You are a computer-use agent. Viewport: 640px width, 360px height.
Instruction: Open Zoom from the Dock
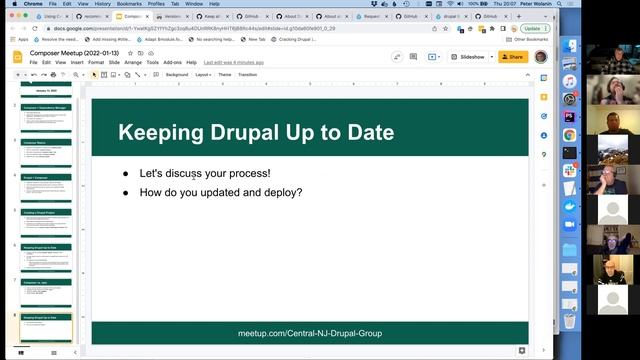click(x=570, y=224)
